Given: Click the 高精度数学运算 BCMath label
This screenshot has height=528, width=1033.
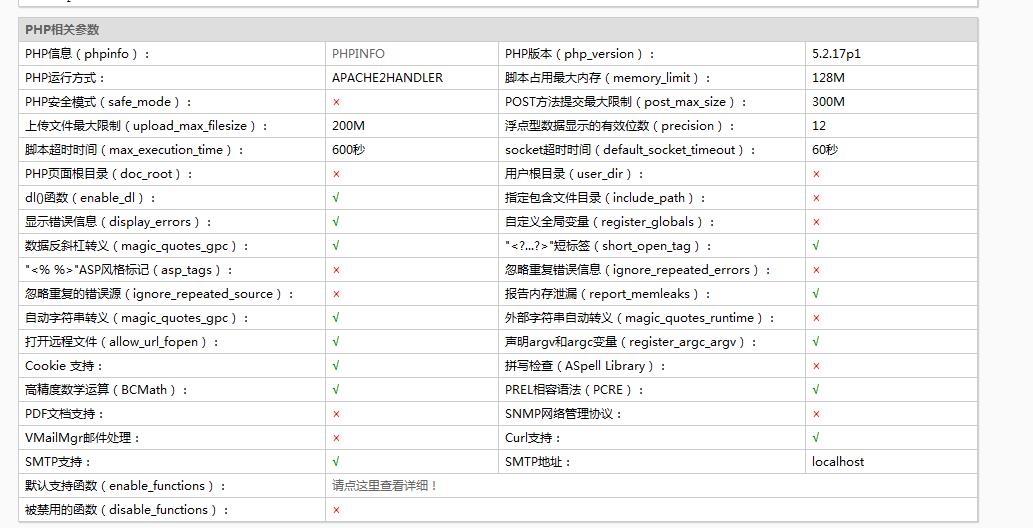Looking at the screenshot, I should 106,390.
